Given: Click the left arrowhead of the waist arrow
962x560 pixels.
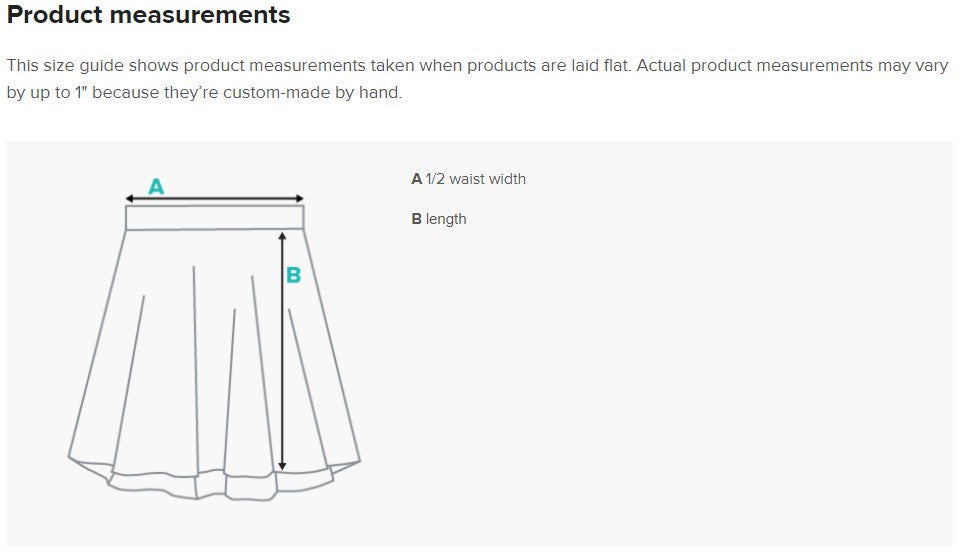Looking at the screenshot, I should (130, 199).
